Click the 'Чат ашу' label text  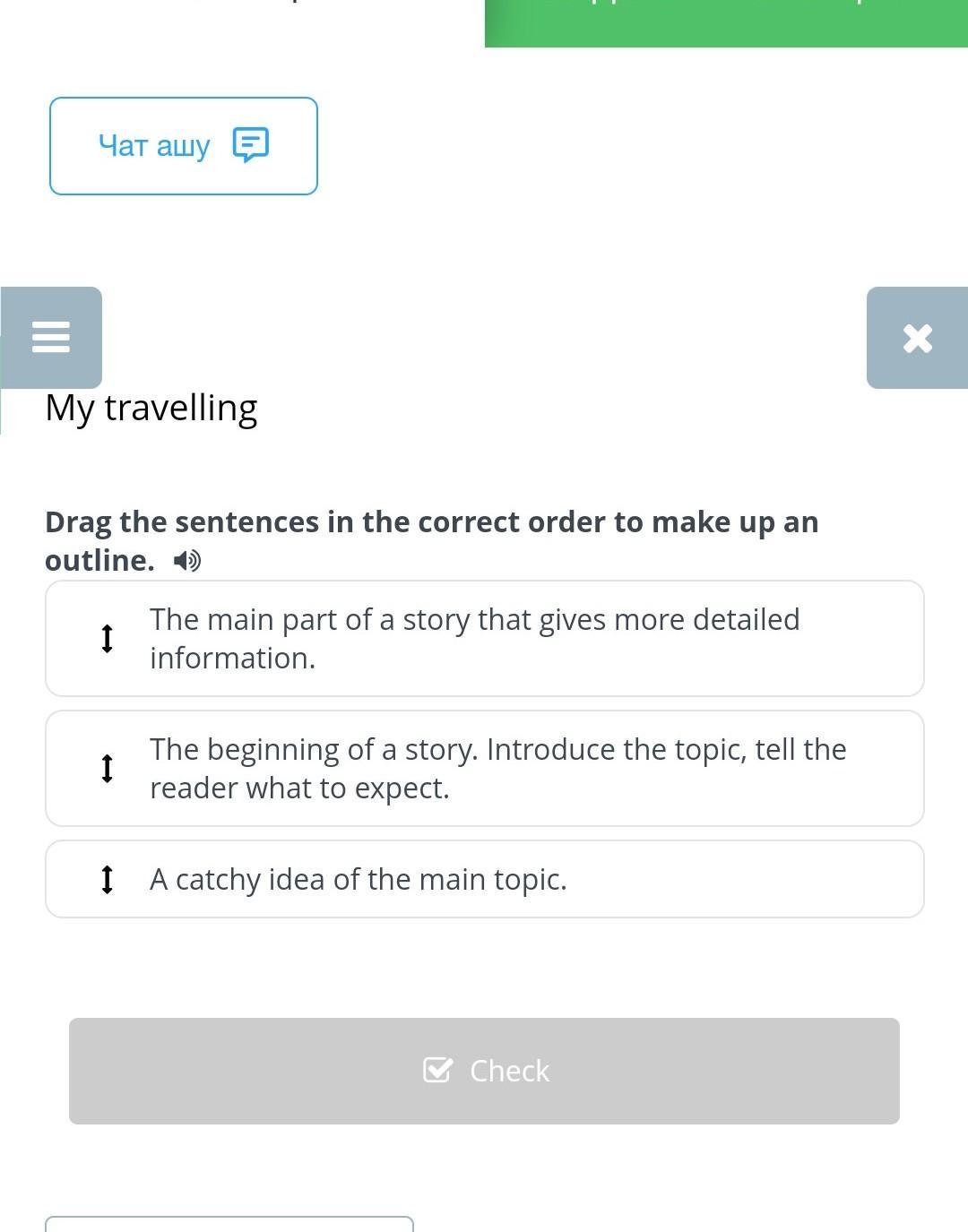(154, 145)
